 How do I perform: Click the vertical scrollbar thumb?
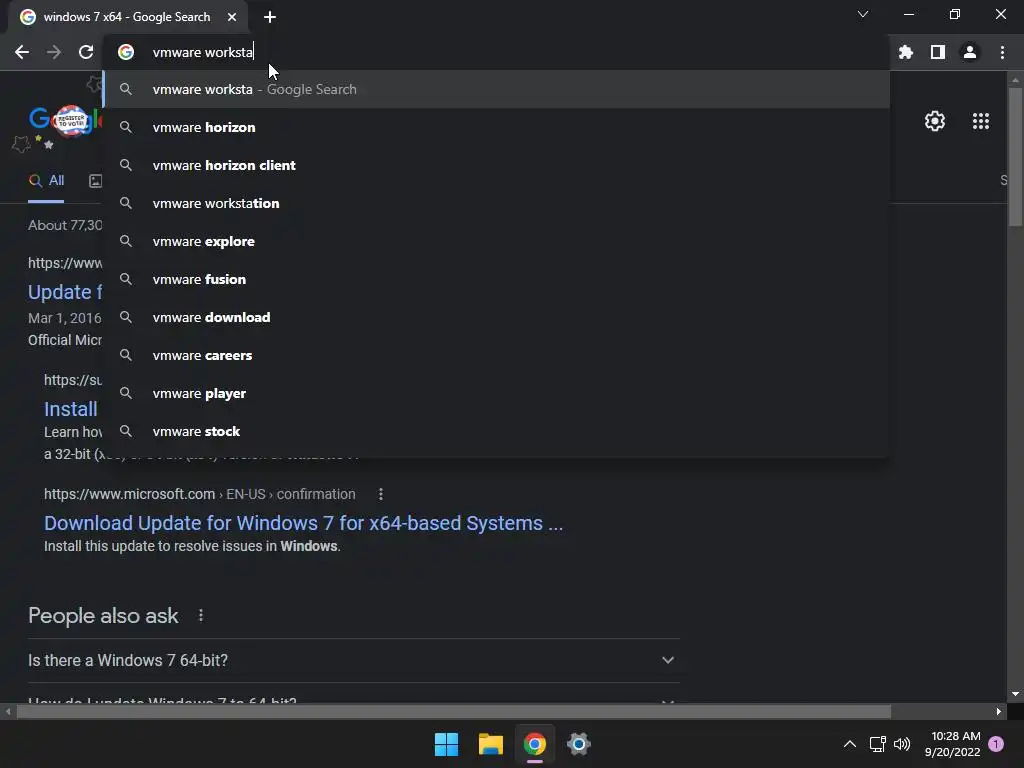(1015, 157)
